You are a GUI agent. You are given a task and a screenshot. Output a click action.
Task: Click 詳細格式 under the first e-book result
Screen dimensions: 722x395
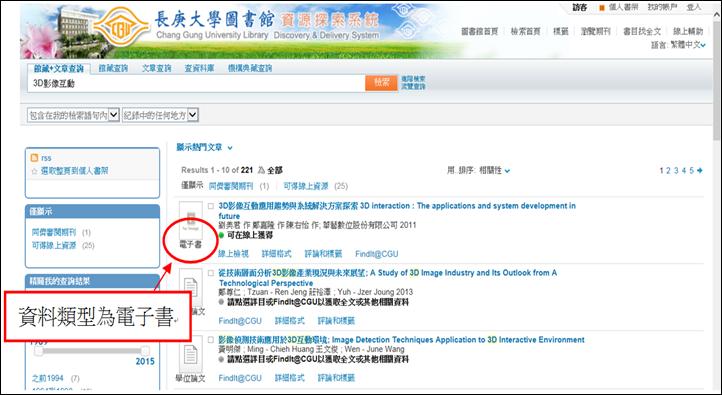click(x=277, y=254)
